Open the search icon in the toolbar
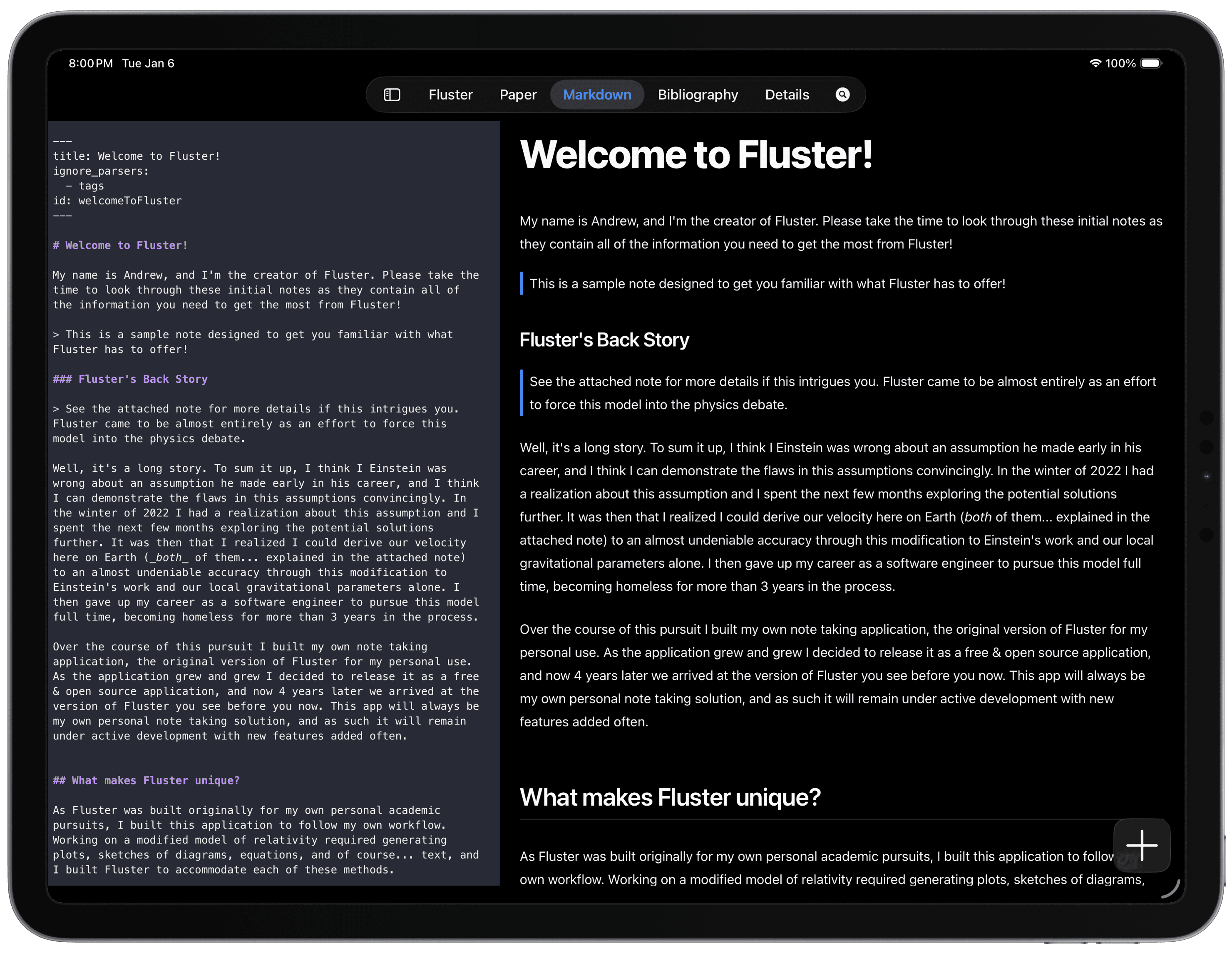The height and width of the screenshot is (953, 1232). click(842, 95)
